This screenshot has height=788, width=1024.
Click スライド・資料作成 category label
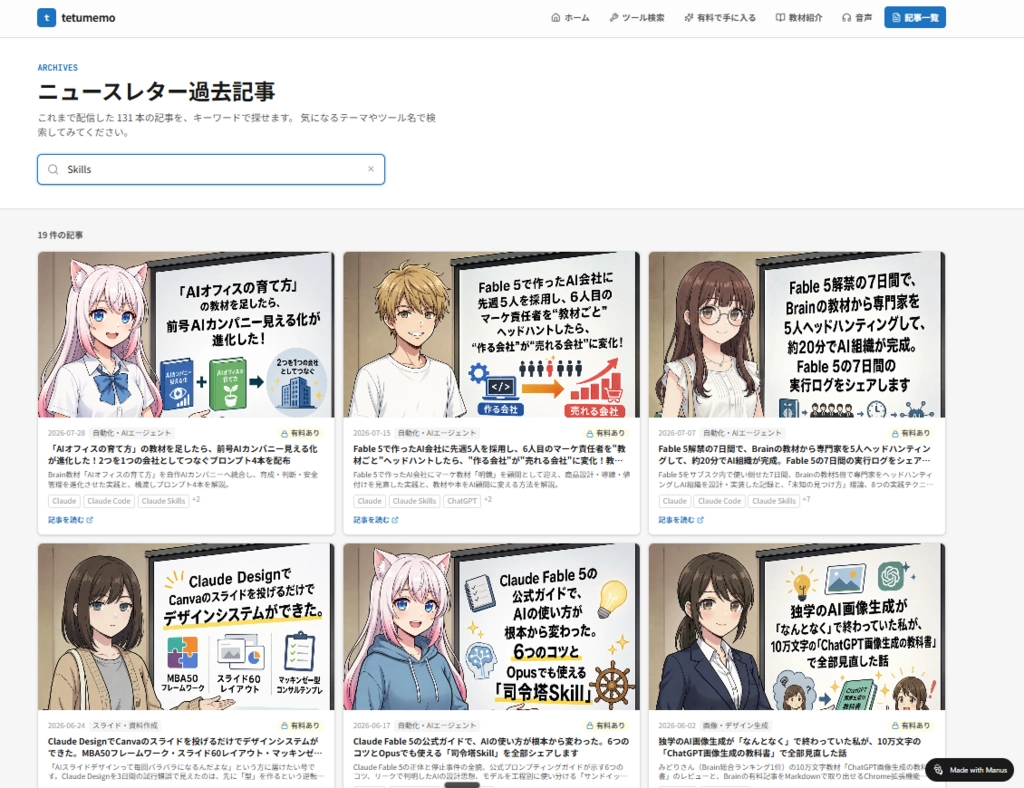125,725
